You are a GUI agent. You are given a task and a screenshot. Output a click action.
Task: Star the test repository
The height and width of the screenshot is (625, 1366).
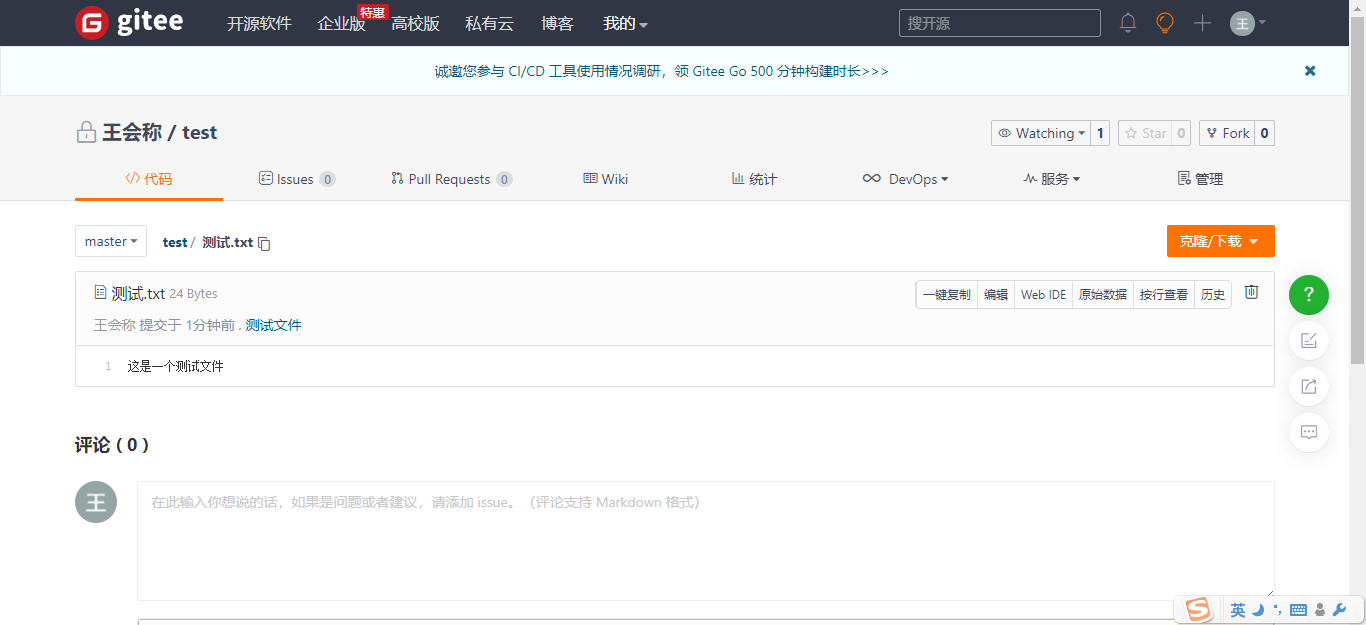[x=1145, y=133]
